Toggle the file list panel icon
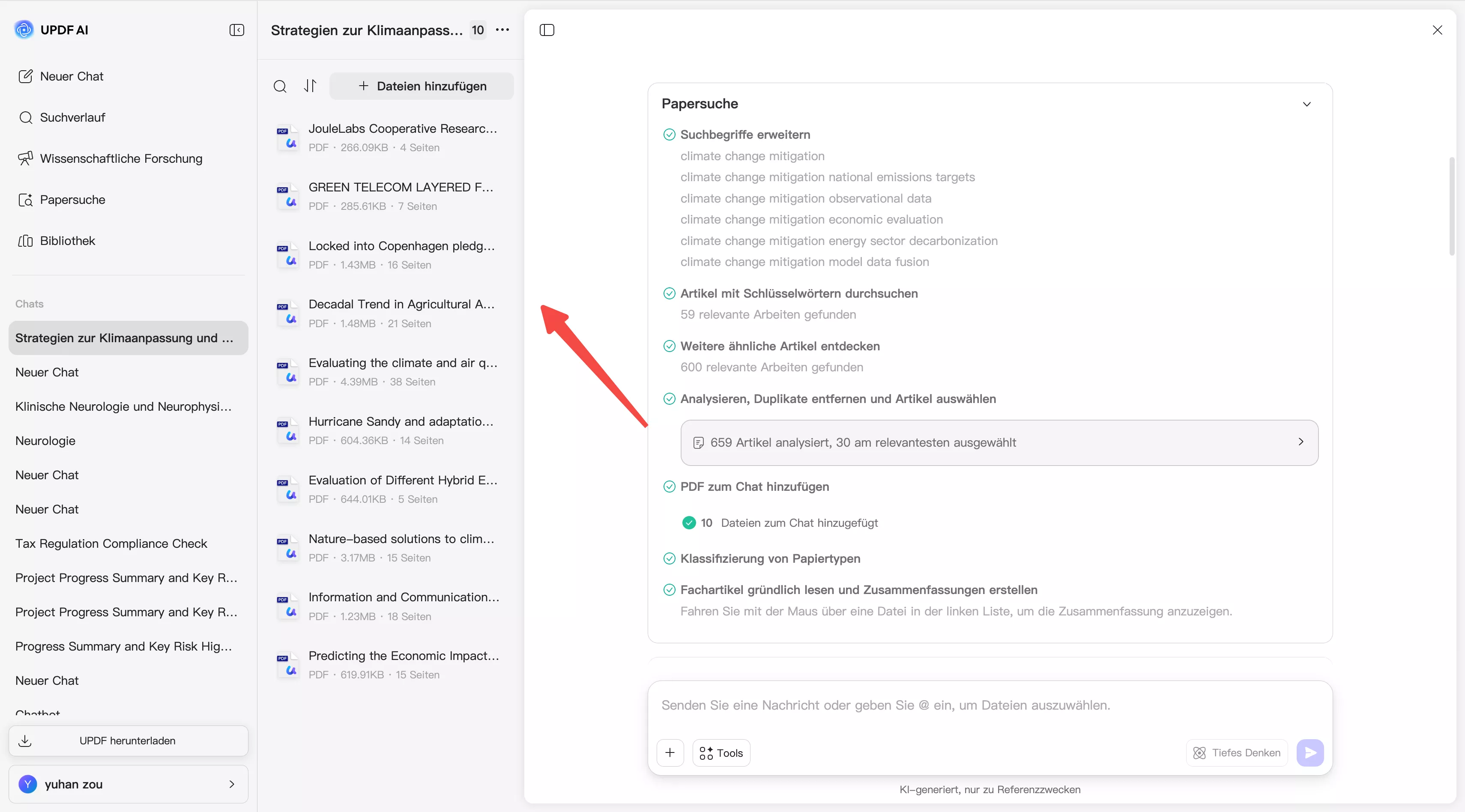This screenshot has height=812, width=1465. click(x=547, y=30)
